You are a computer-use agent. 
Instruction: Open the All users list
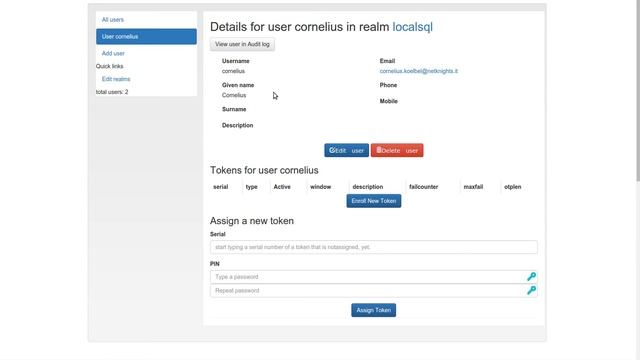coord(113,20)
